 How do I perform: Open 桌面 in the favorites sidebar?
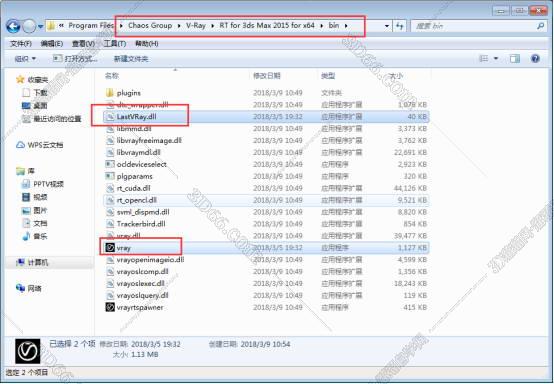pyautogui.click(x=40, y=106)
